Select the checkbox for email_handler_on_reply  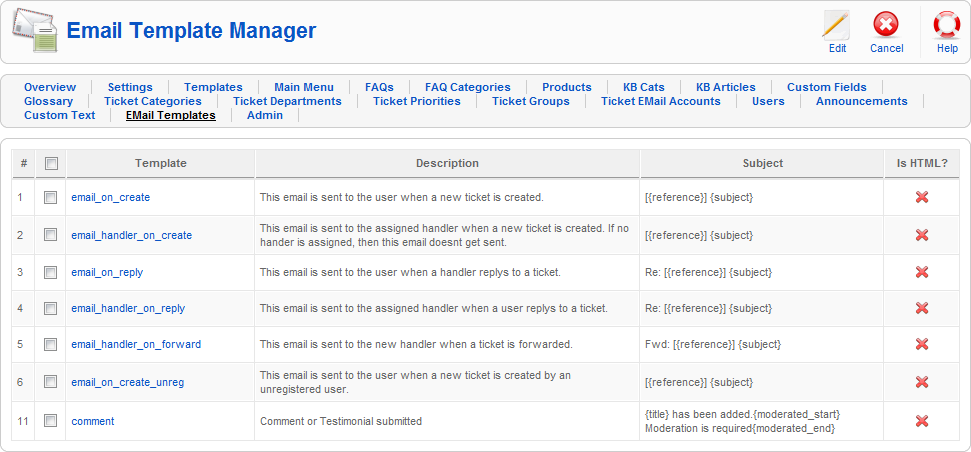[51, 308]
